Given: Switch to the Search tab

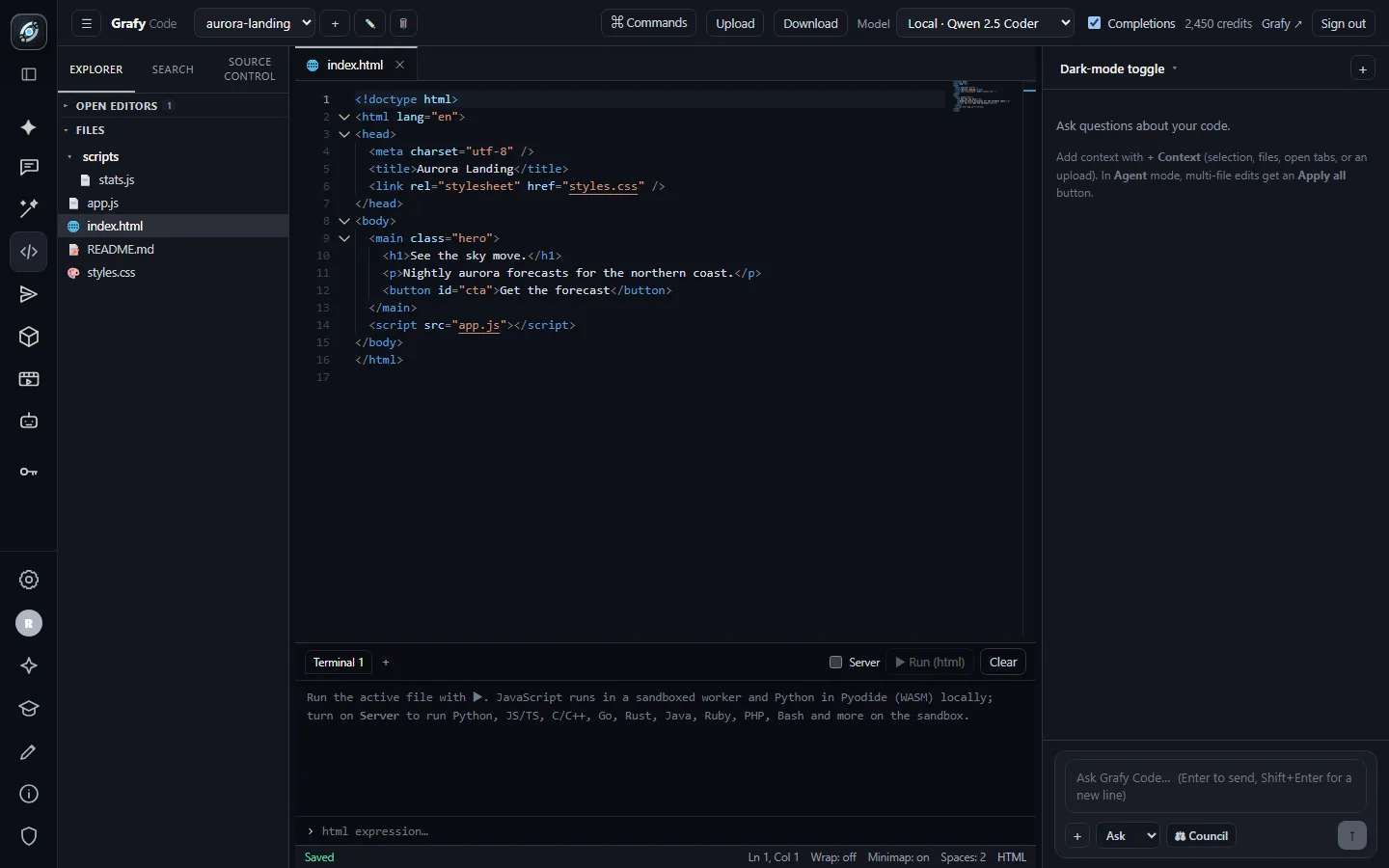Looking at the screenshot, I should click(173, 69).
